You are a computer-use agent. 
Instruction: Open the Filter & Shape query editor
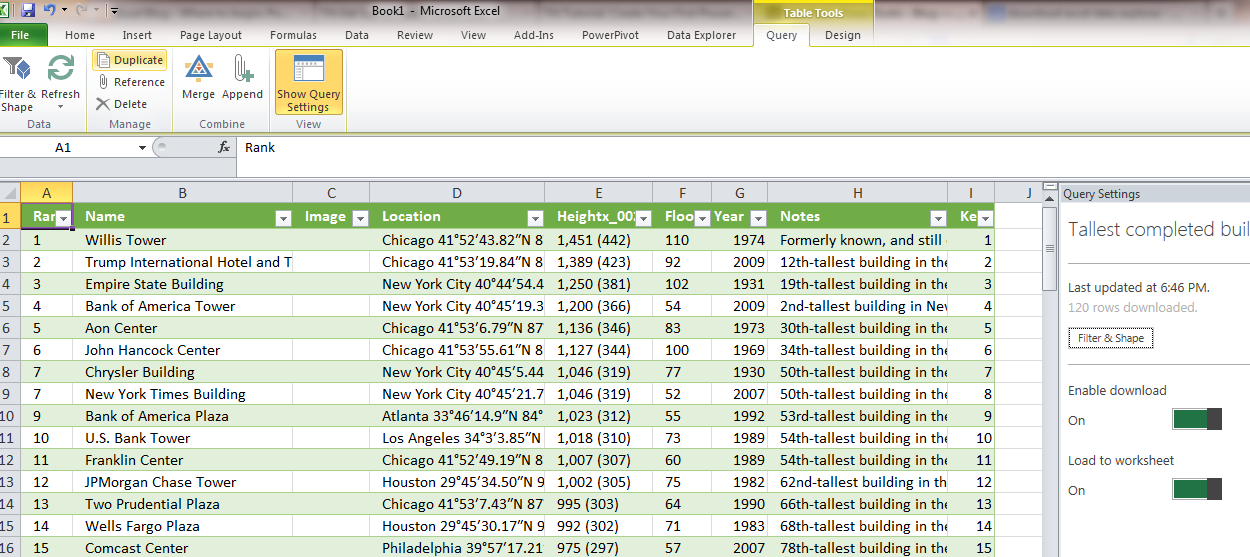coord(17,84)
